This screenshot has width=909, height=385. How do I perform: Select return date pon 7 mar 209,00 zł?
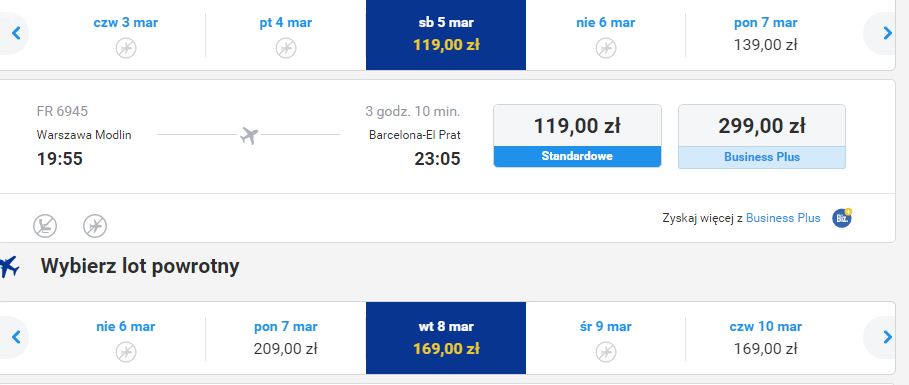click(285, 338)
